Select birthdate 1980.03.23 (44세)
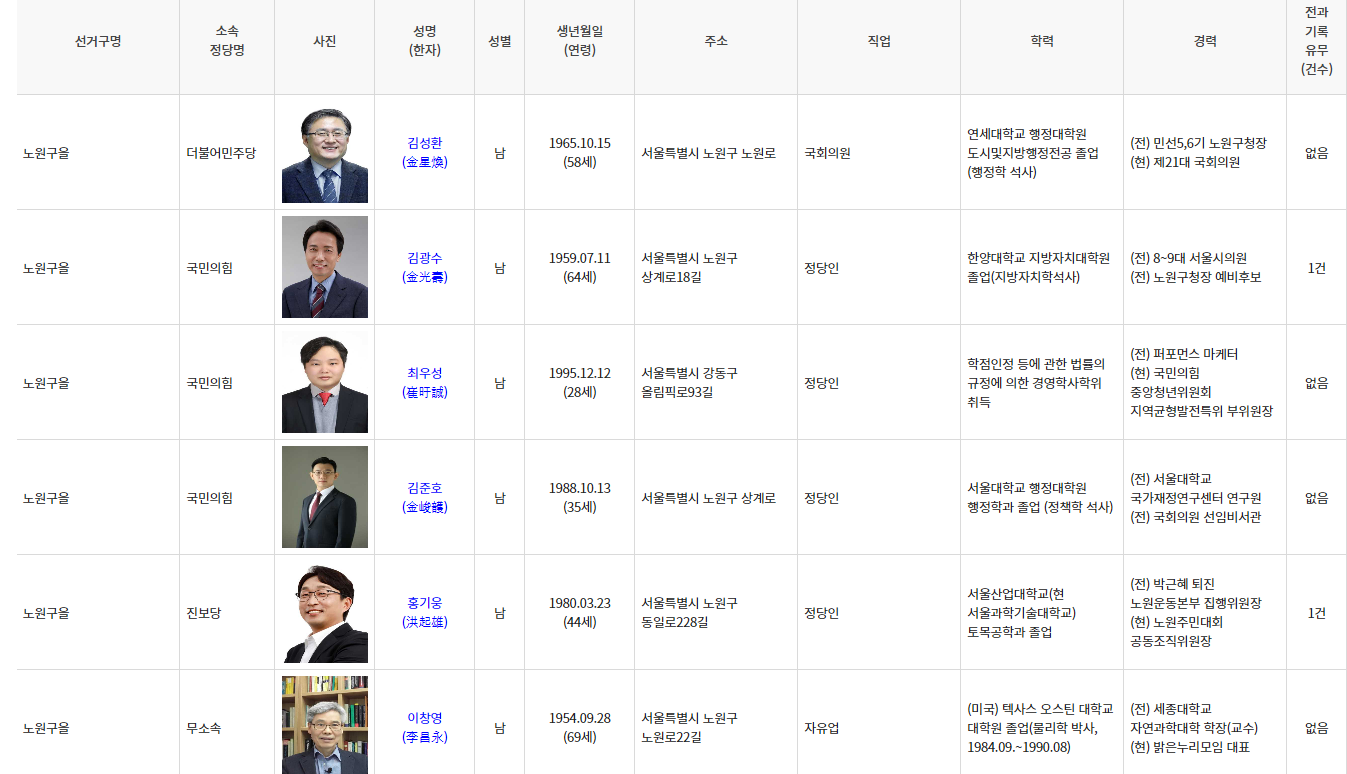The height and width of the screenshot is (774, 1347). (580, 612)
